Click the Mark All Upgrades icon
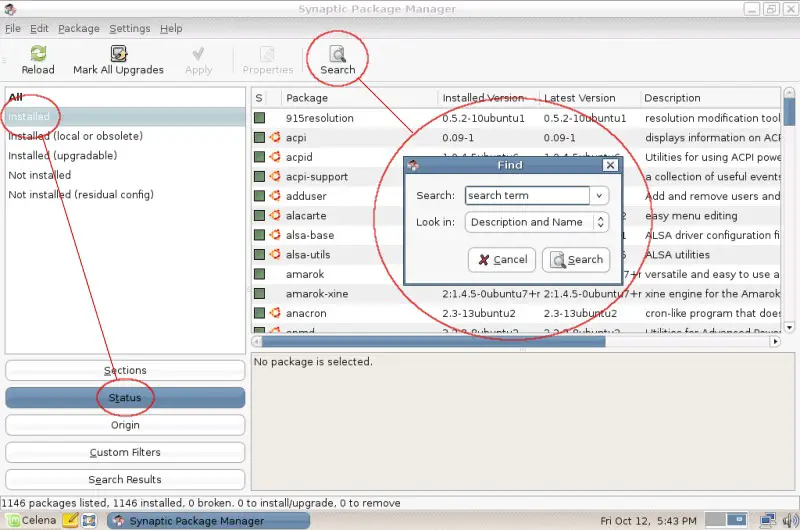Viewport: 800px width, 530px height. (118, 53)
